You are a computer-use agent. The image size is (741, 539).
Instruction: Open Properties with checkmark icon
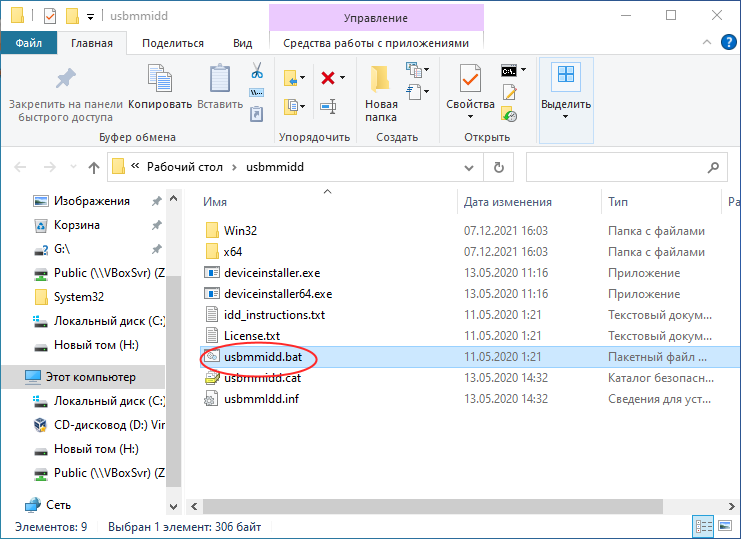[470, 79]
